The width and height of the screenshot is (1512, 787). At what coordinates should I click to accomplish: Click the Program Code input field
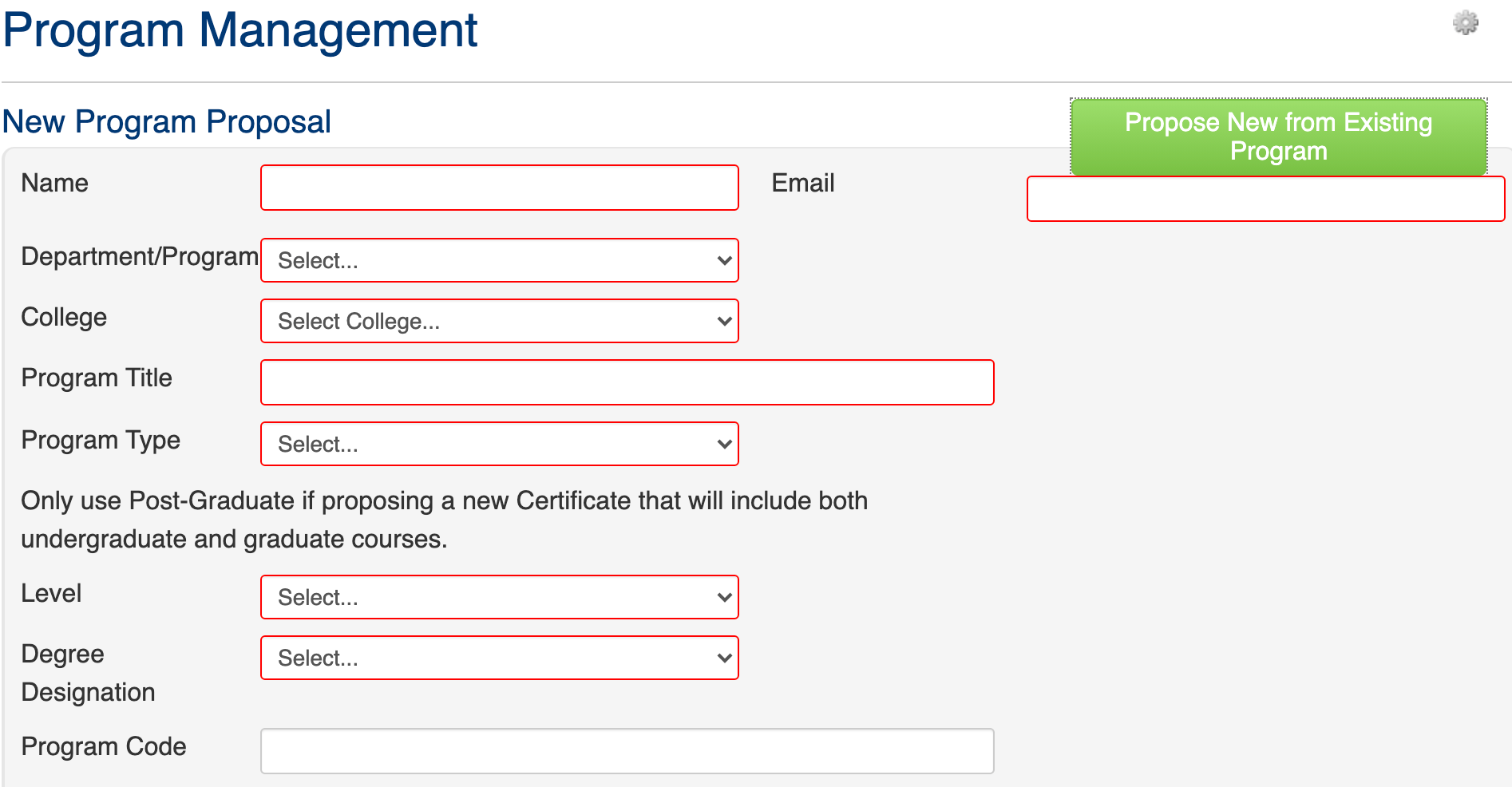[627, 751]
